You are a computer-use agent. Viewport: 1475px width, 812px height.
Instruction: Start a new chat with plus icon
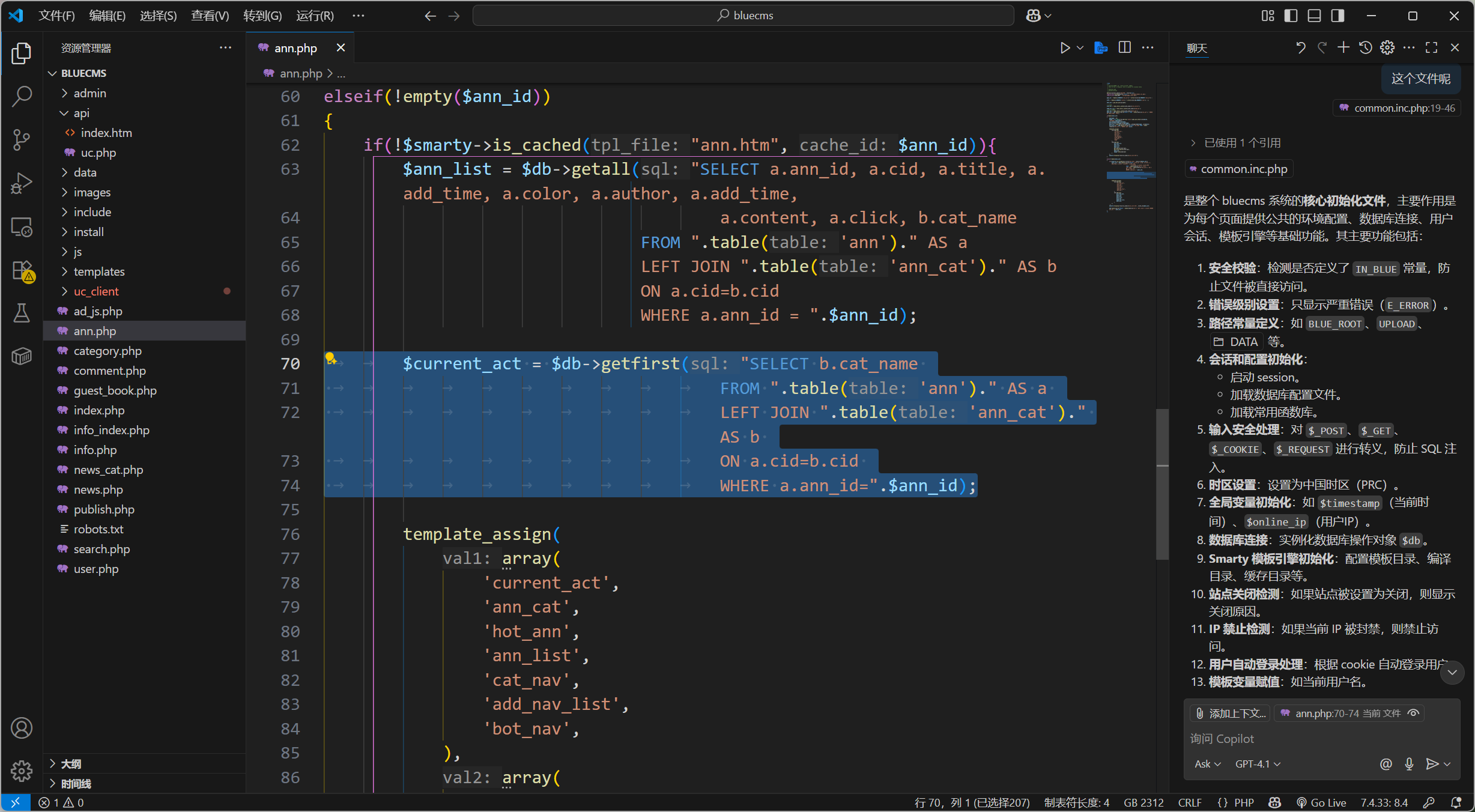(x=1343, y=48)
